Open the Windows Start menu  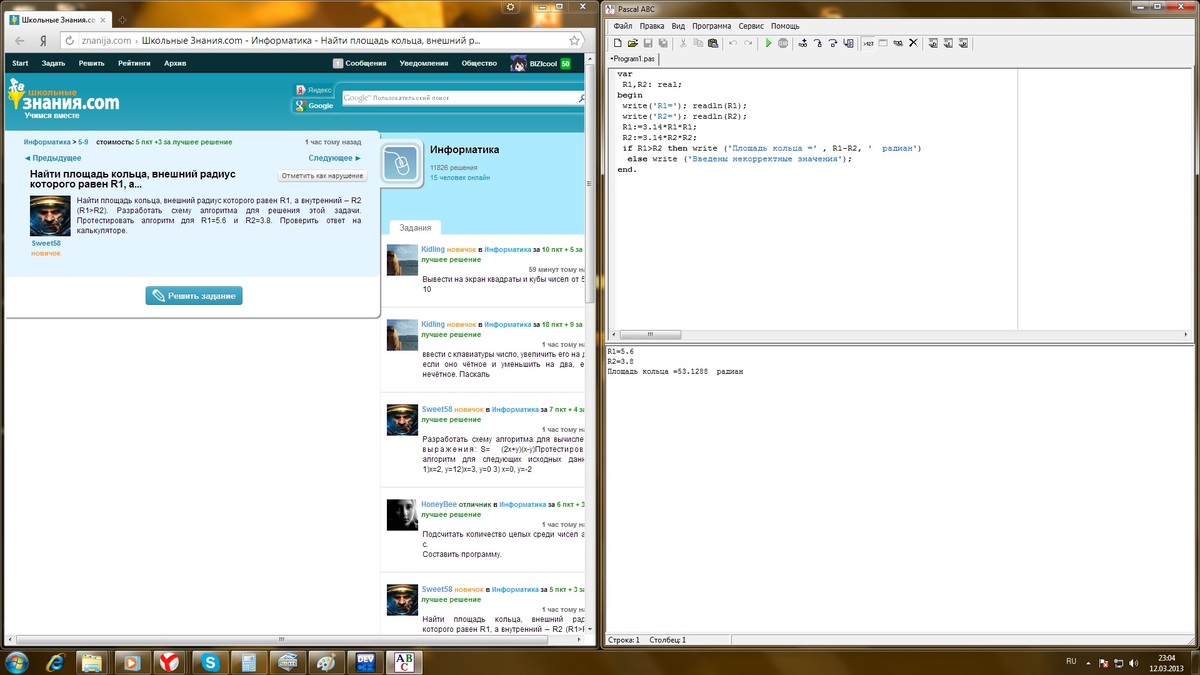pos(19,661)
